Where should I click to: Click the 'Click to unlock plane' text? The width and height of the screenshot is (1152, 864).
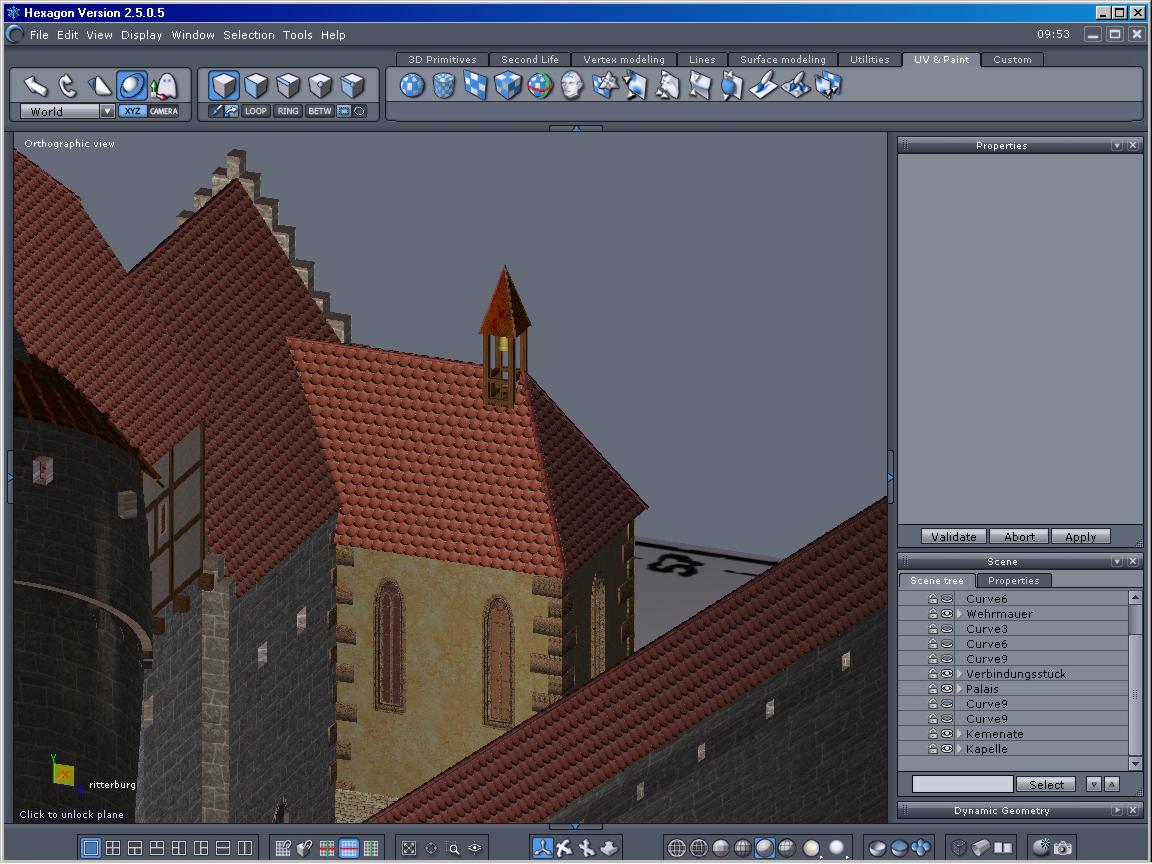71,814
